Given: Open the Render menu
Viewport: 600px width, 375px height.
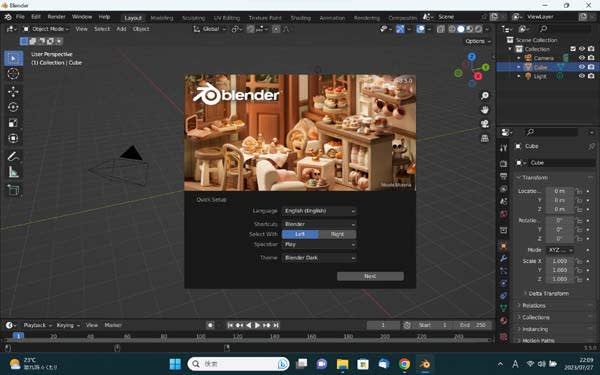Looking at the screenshot, I should point(57,17).
